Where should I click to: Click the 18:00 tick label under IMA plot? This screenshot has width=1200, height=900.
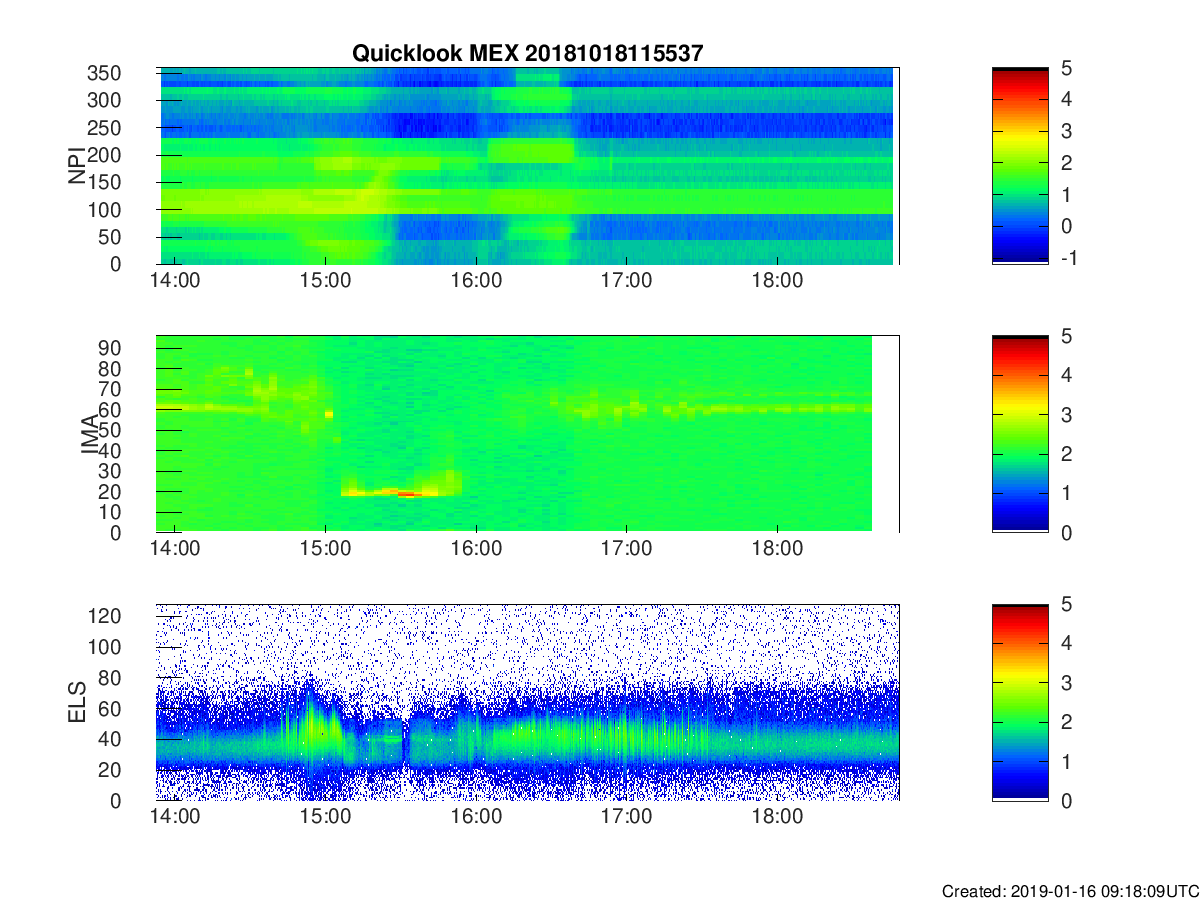coord(777,549)
